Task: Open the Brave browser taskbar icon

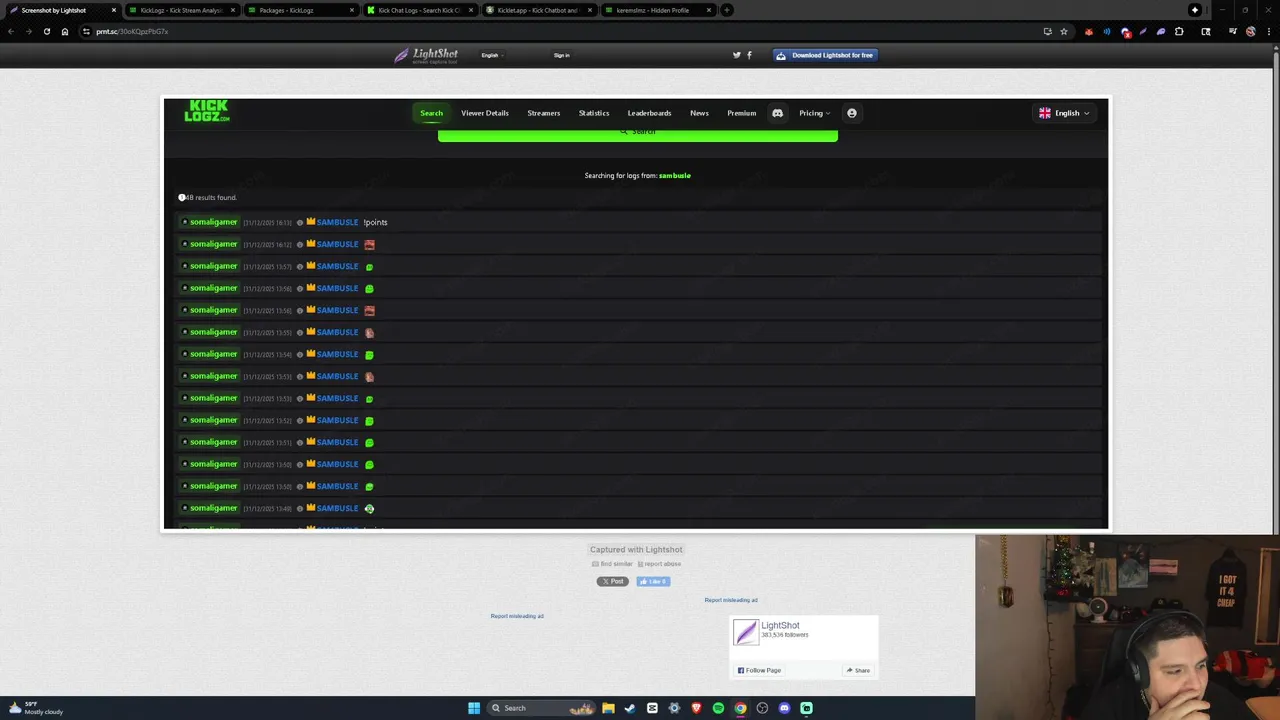Action: click(x=696, y=708)
